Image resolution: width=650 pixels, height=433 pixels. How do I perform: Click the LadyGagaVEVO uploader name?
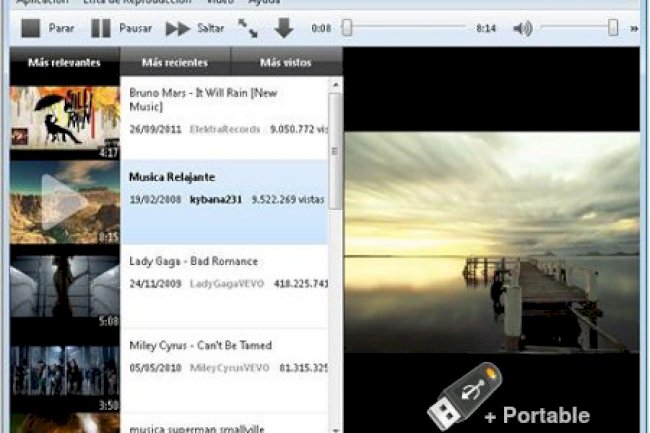(227, 284)
